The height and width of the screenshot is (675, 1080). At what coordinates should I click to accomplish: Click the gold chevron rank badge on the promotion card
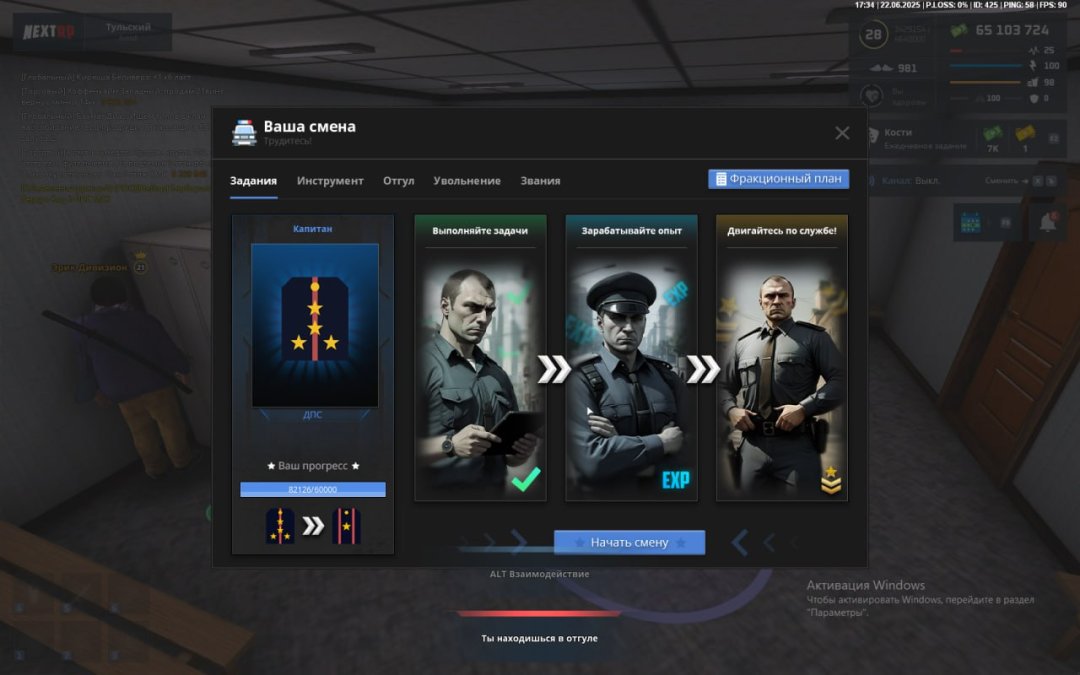pyautogui.click(x=830, y=481)
